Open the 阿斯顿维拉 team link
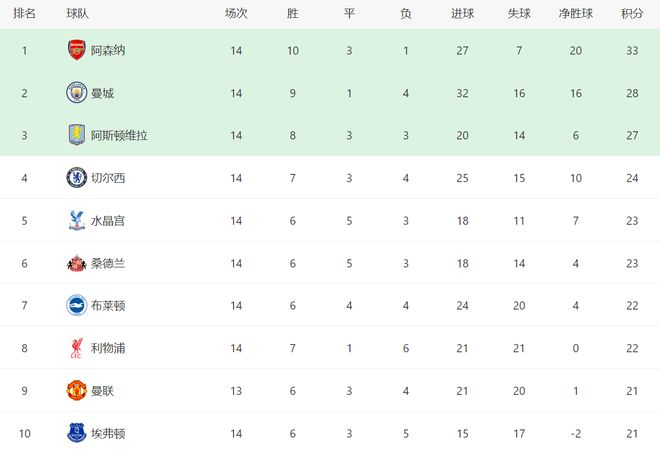 tap(119, 135)
